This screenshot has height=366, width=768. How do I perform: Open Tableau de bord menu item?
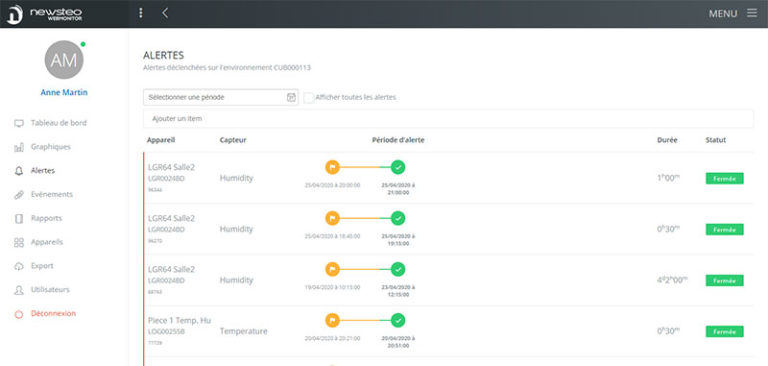58,123
